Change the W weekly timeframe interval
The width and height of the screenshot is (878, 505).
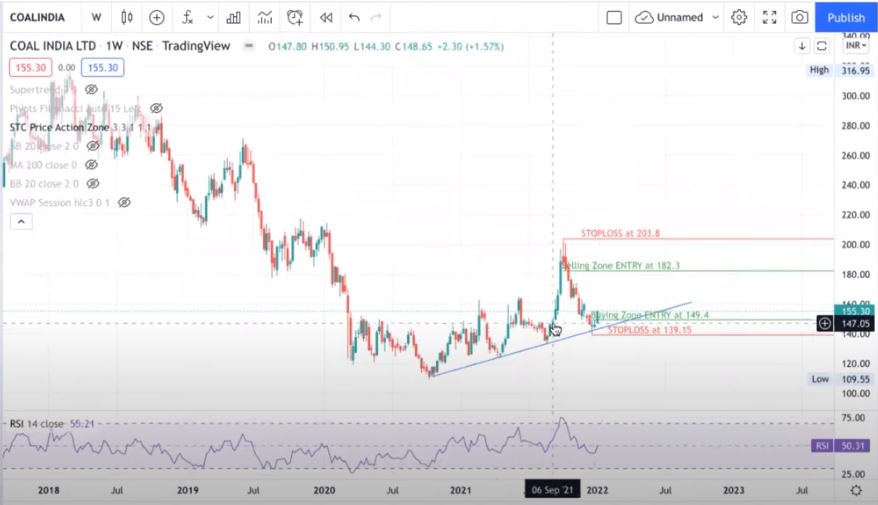(95, 17)
